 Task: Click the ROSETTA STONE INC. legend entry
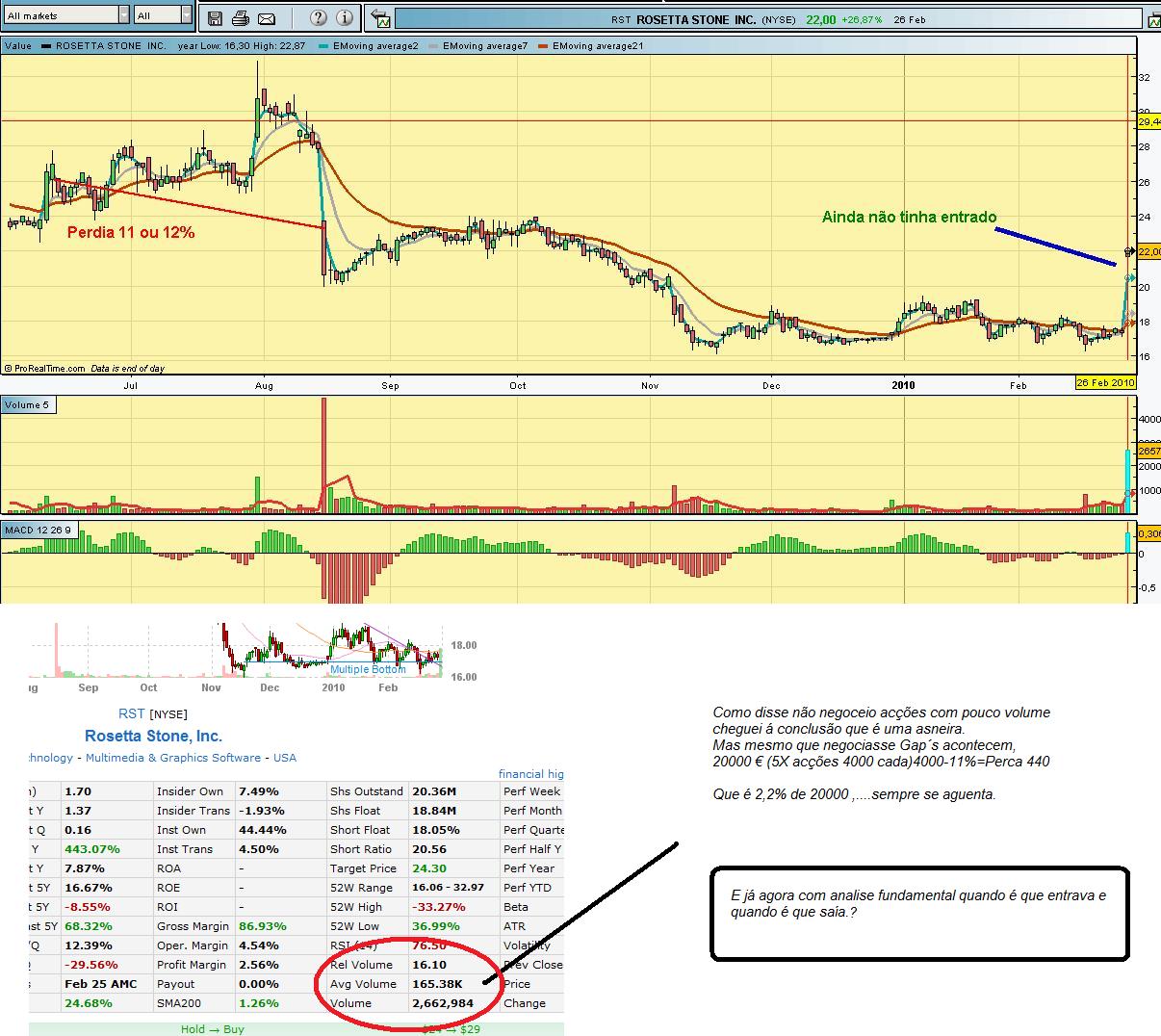tap(104, 45)
